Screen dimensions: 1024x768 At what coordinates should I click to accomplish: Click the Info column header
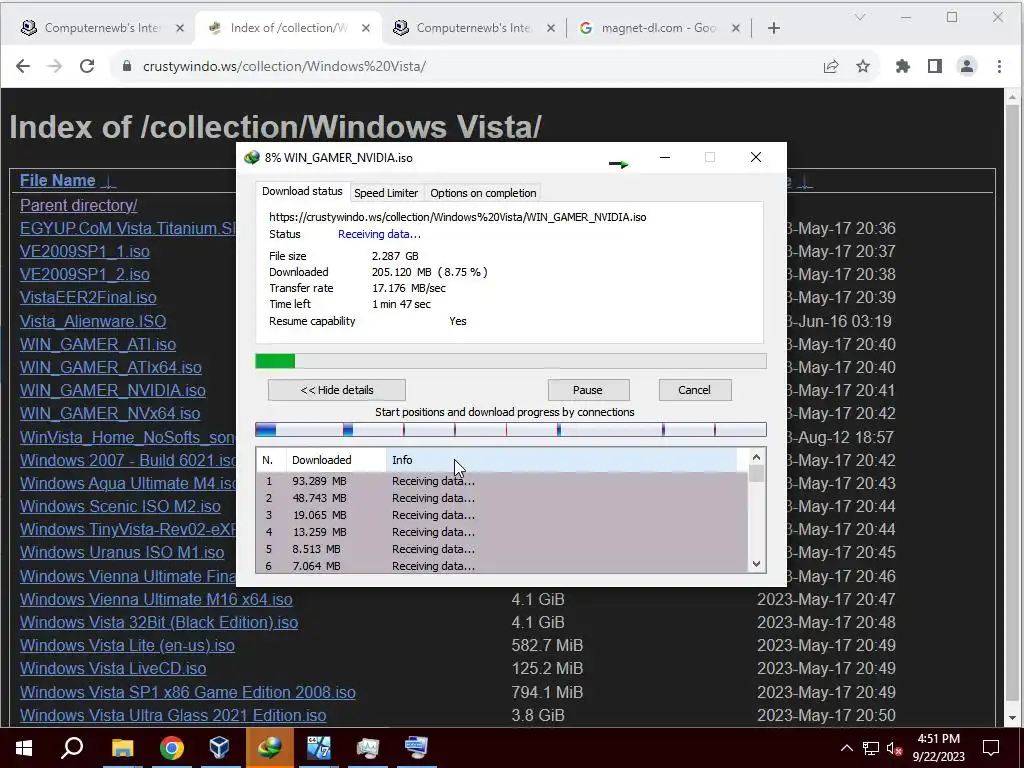562,460
